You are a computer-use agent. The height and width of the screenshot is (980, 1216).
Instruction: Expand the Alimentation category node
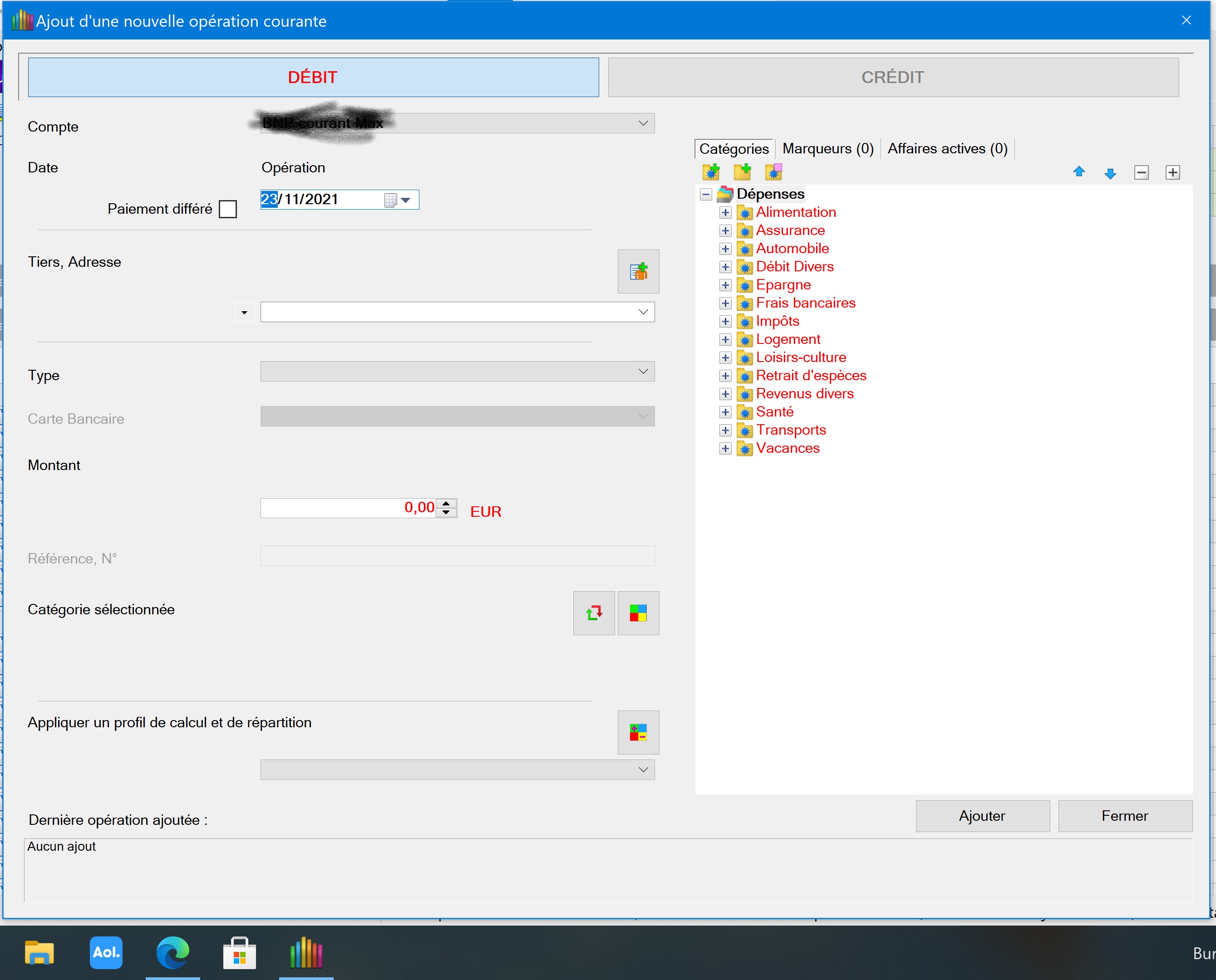point(725,213)
